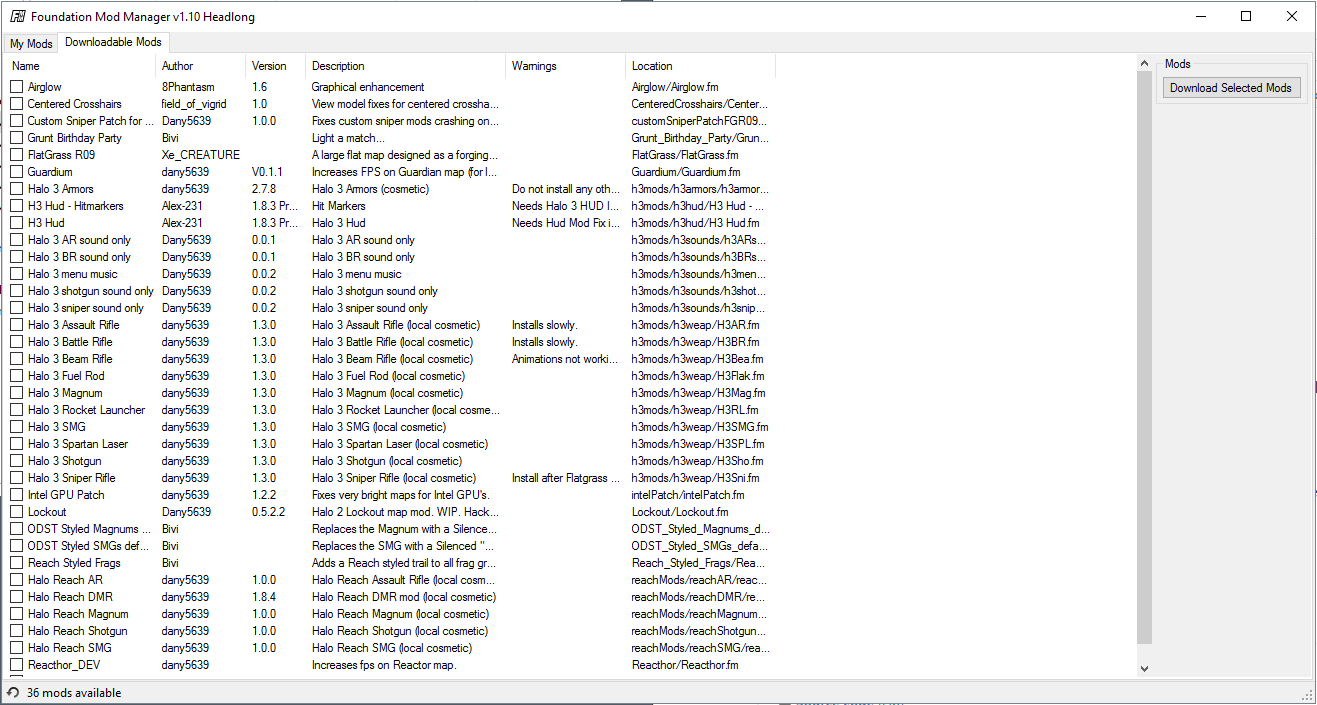Screen dimensions: 1317x705
Task: Click 'Hit Markers' description text
Action: (x=339, y=206)
